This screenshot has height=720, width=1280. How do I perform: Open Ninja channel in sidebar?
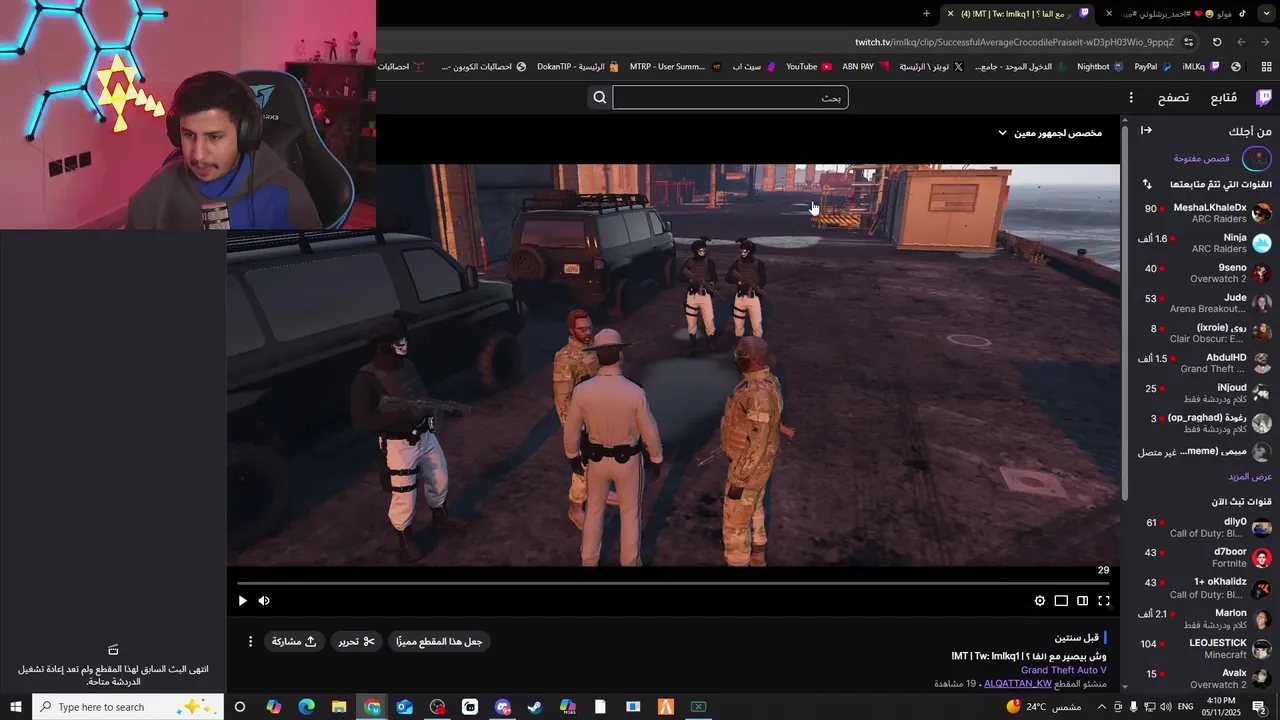(x=1206, y=243)
